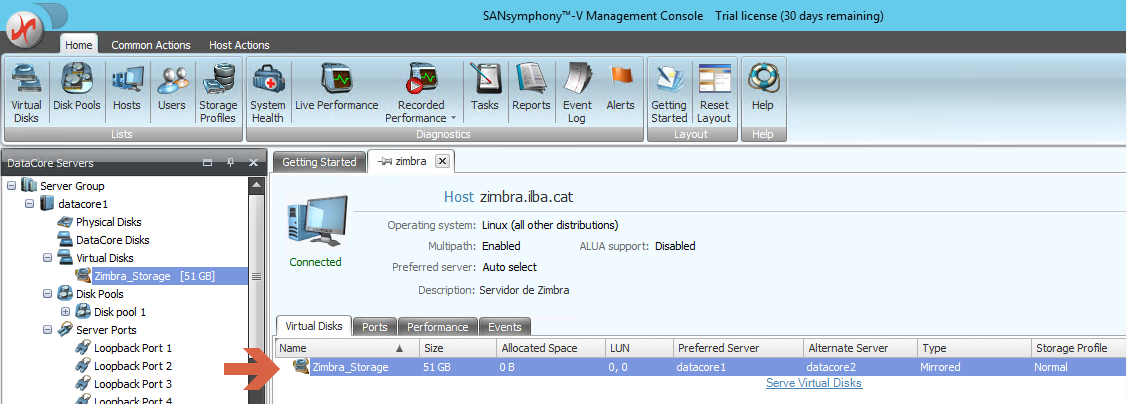Sort by the Type column header
This screenshot has width=1127, height=404.
click(x=974, y=348)
